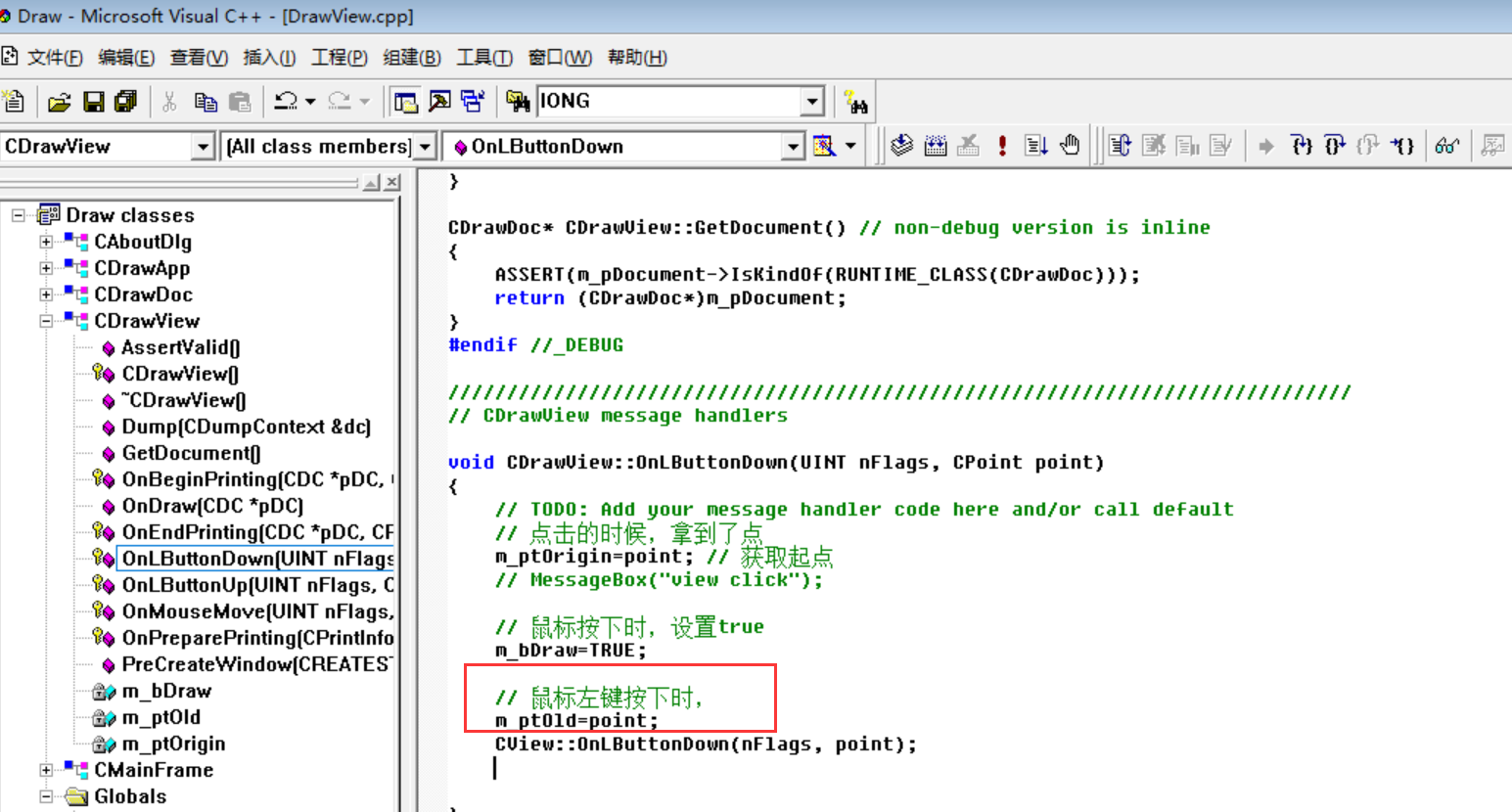Undo the last edit
The image size is (1512, 812).
(x=286, y=101)
